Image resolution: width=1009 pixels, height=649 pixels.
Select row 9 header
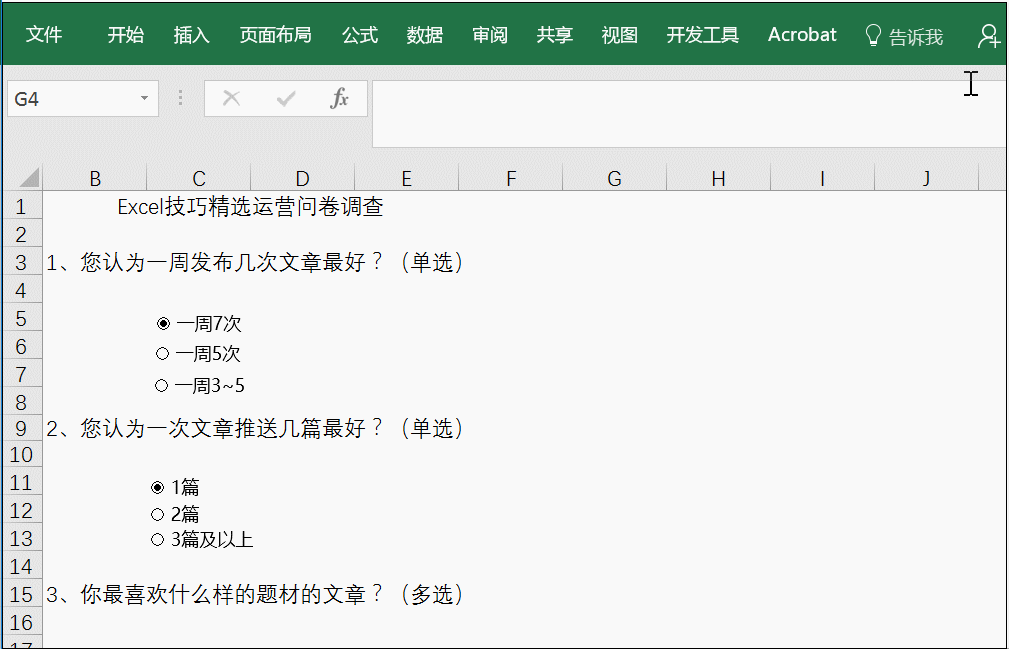21,428
